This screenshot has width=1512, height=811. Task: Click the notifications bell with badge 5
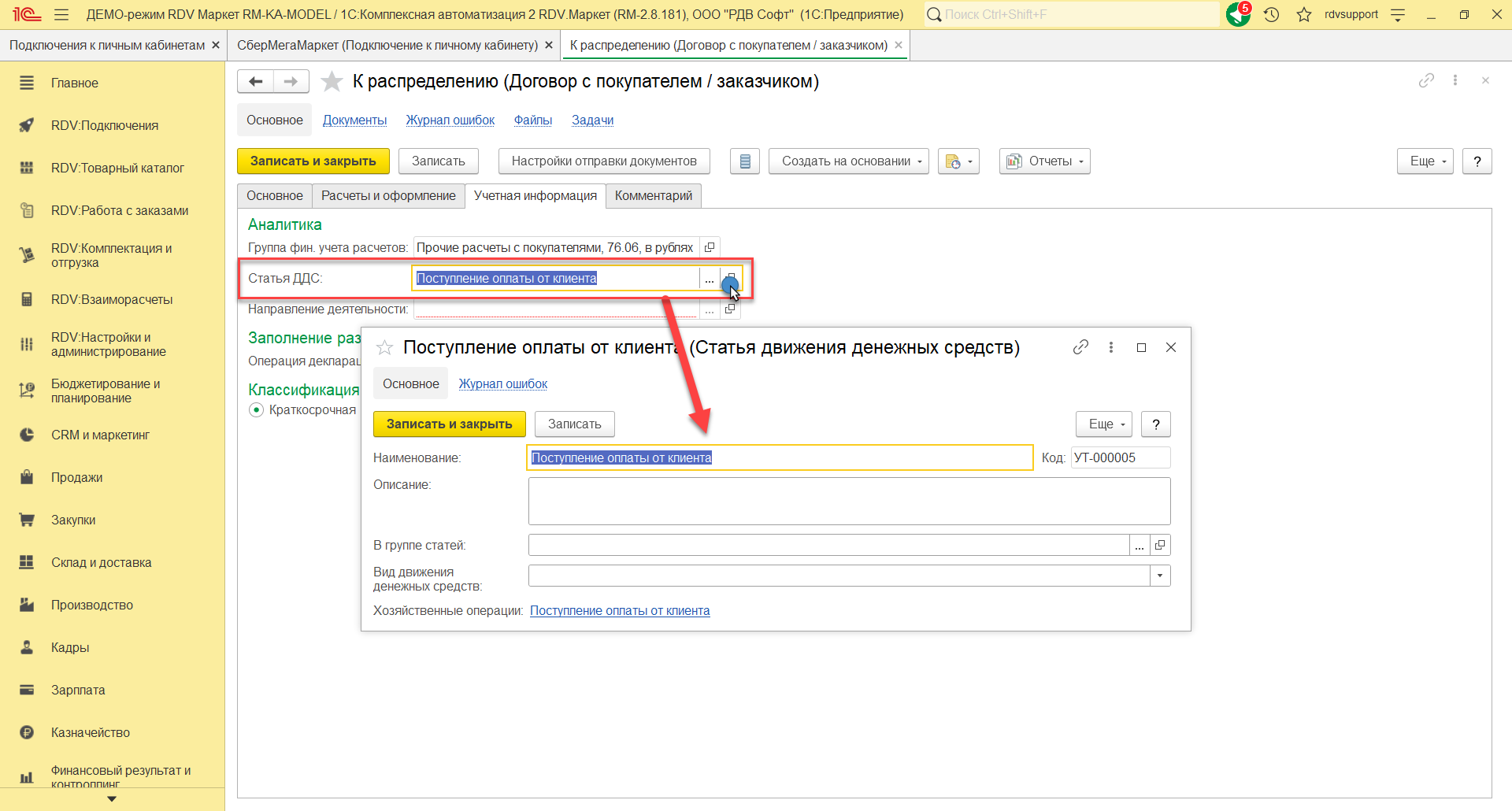point(1238,14)
